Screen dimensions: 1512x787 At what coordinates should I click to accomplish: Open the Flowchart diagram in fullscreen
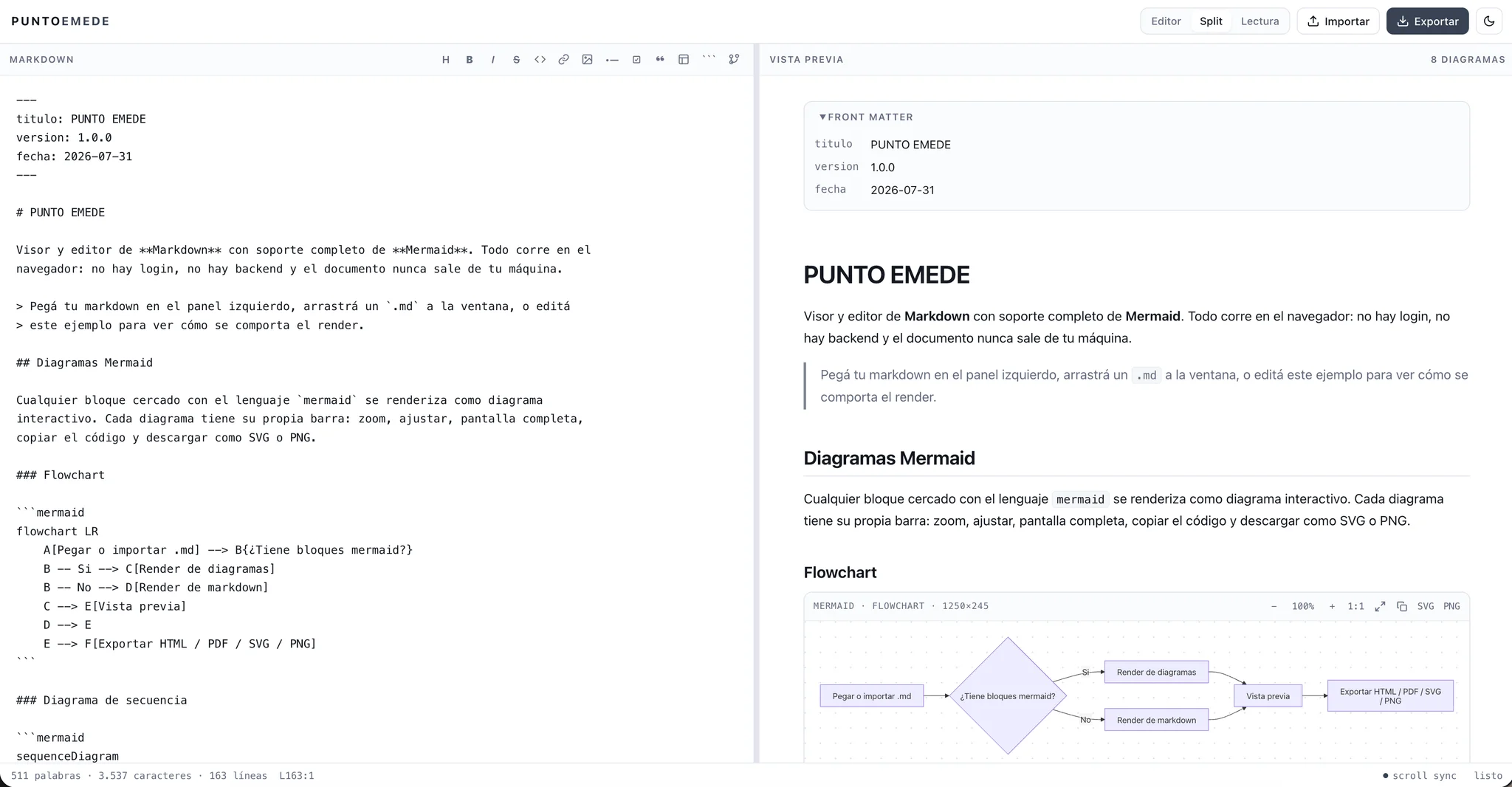pyautogui.click(x=1380, y=606)
